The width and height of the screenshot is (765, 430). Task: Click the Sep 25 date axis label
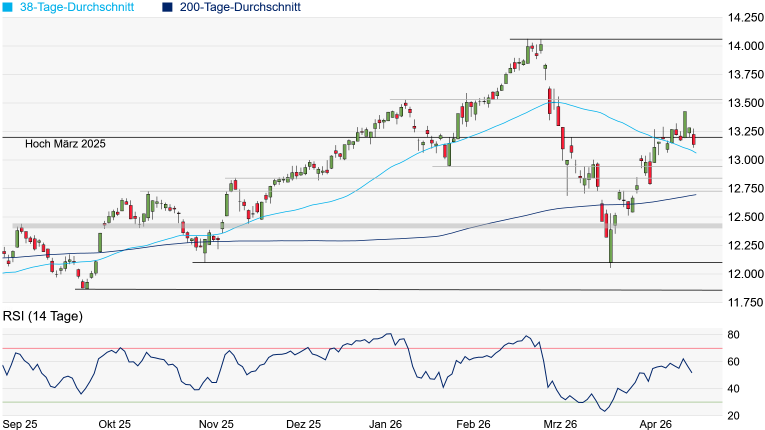coord(20,424)
